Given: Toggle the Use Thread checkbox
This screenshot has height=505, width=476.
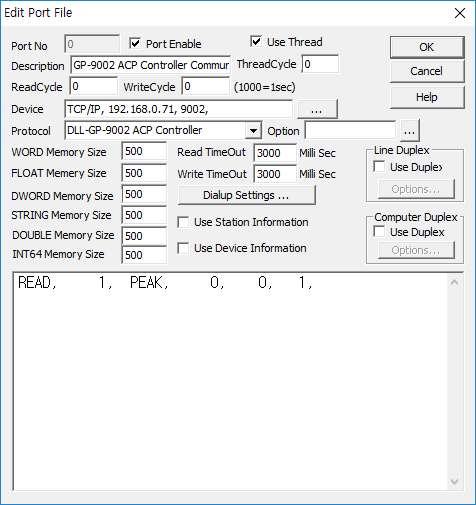Looking at the screenshot, I should coord(256,42).
